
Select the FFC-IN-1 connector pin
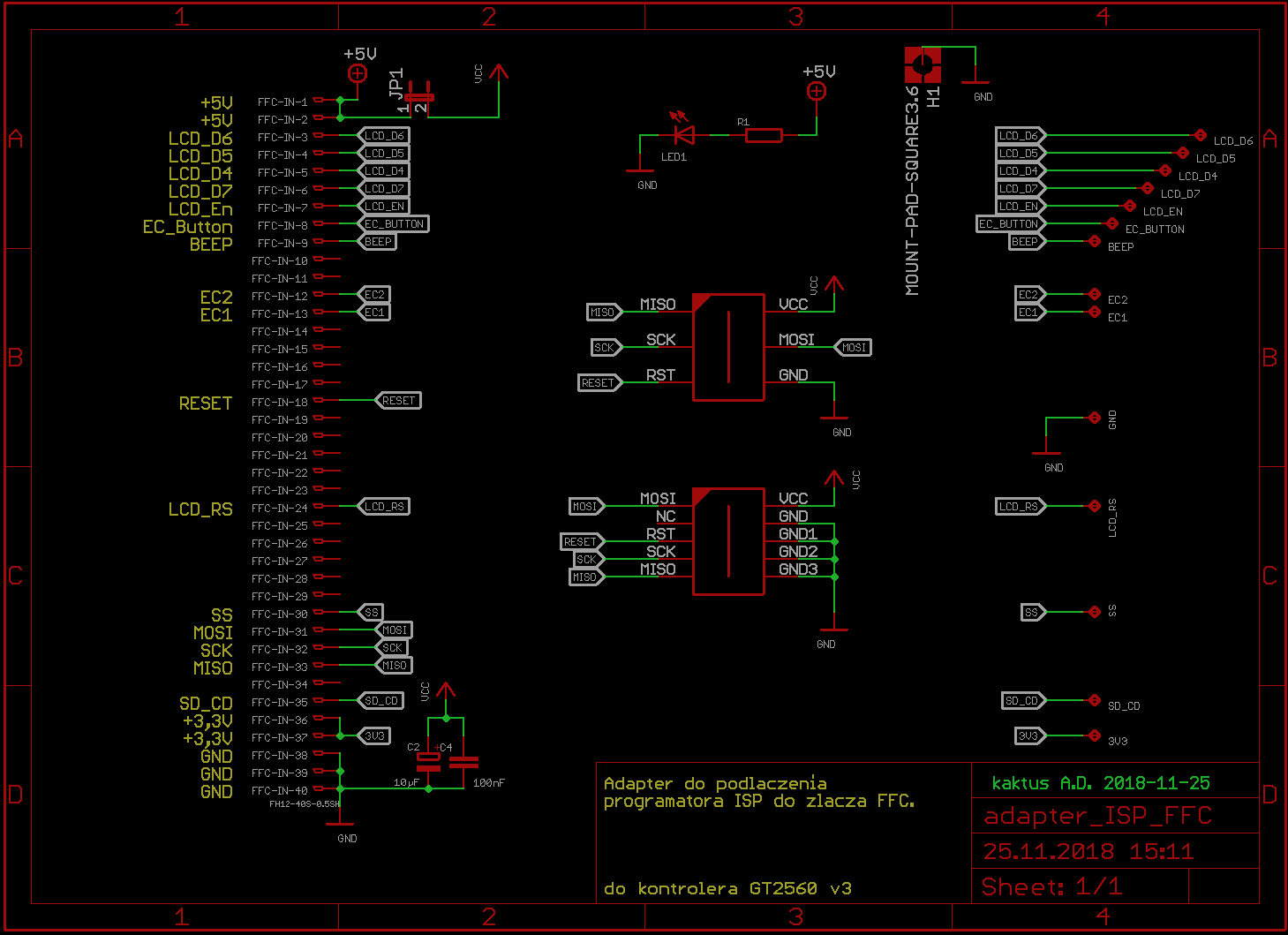tap(323, 101)
